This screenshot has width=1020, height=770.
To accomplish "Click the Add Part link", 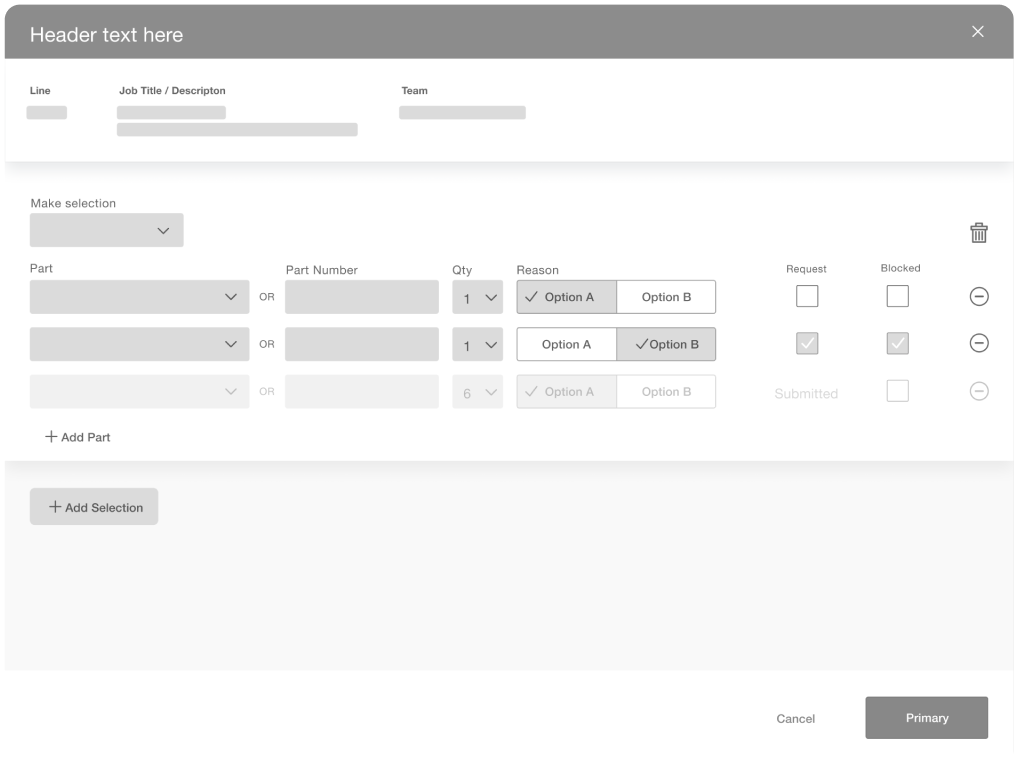I will (x=78, y=437).
